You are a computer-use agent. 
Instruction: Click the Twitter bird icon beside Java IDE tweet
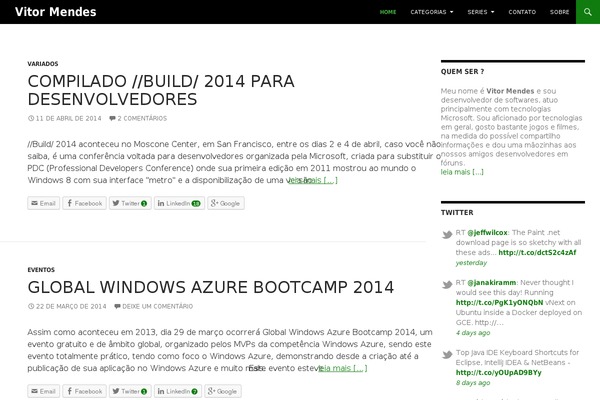pyautogui.click(x=447, y=354)
